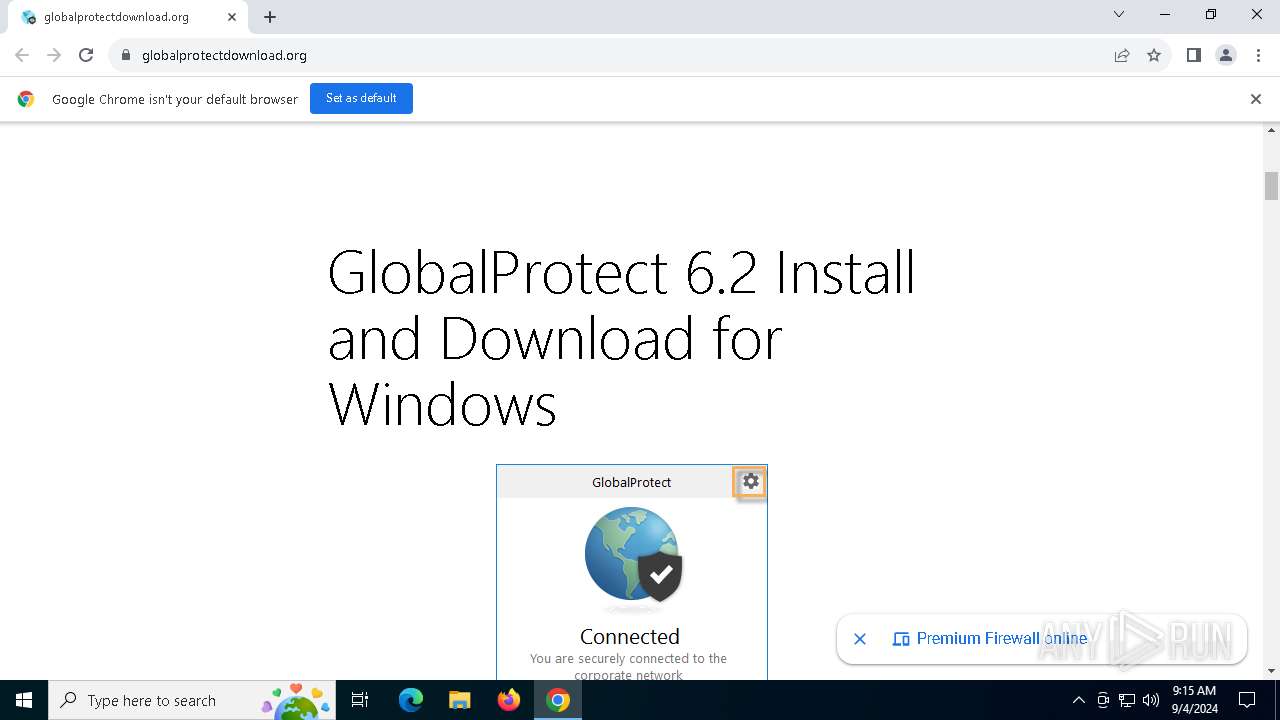Close the Premium Firewall popup

860,638
